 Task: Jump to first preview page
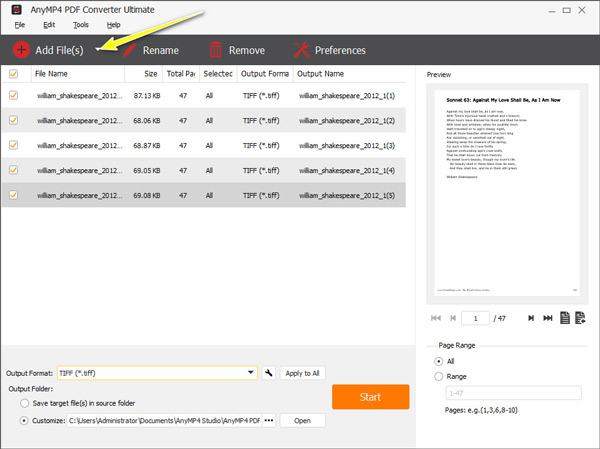[x=436, y=318]
